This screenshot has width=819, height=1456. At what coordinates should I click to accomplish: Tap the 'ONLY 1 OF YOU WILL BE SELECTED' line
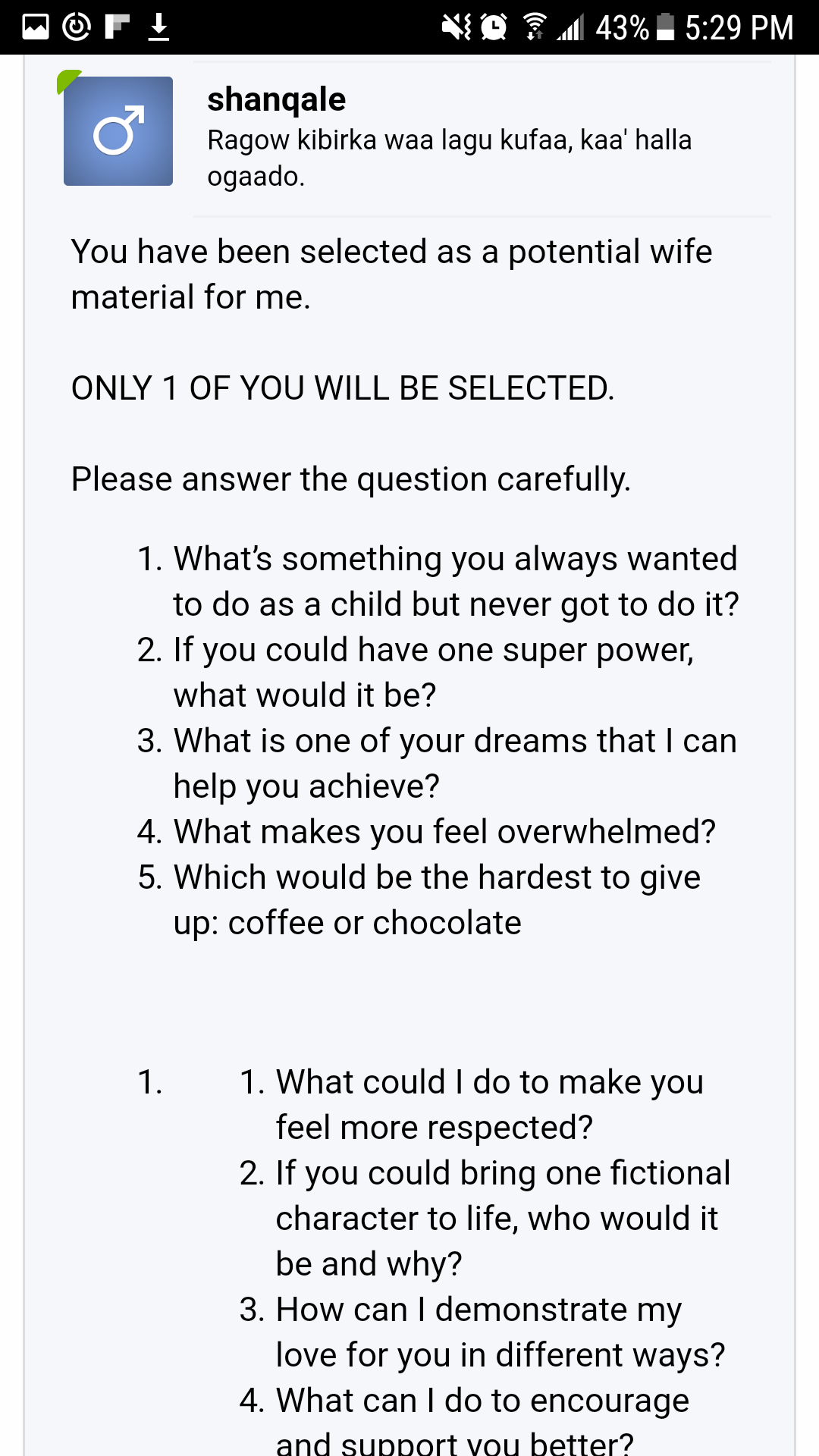point(343,388)
